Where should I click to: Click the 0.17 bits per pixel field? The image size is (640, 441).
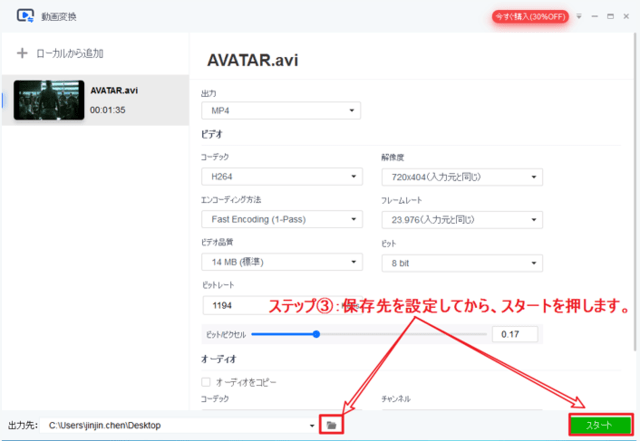click(514, 334)
